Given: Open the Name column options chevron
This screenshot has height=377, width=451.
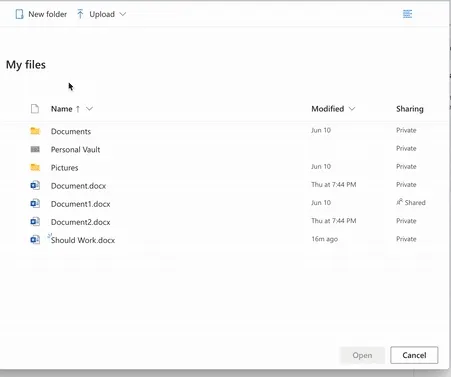Looking at the screenshot, I should [89, 109].
